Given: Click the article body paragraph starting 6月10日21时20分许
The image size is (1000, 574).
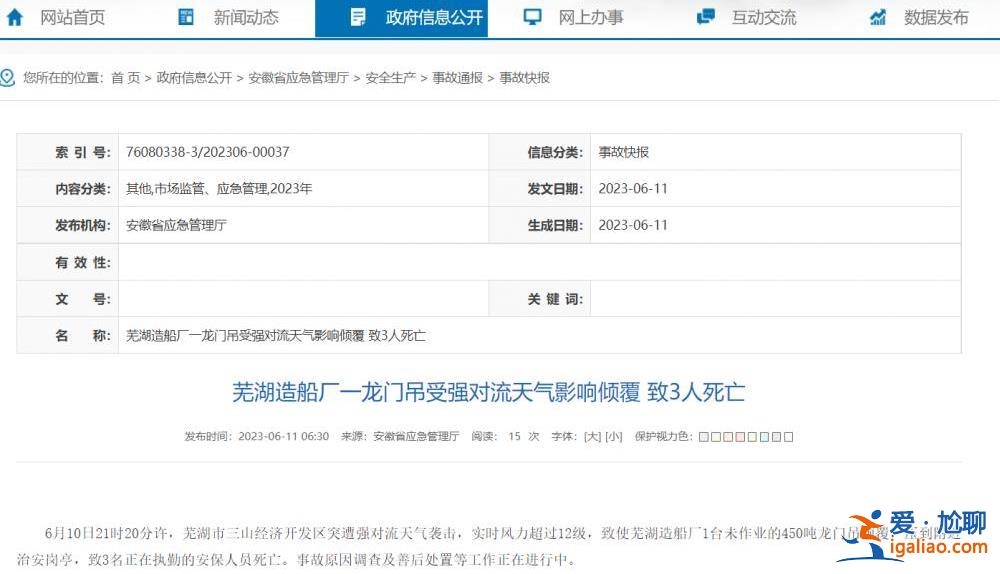Looking at the screenshot, I should [x=489, y=546].
